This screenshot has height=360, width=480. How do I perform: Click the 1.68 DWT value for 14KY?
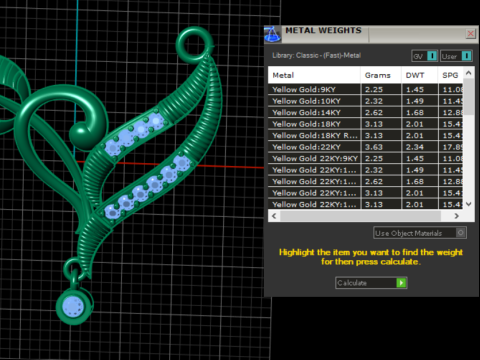pyautogui.click(x=415, y=112)
